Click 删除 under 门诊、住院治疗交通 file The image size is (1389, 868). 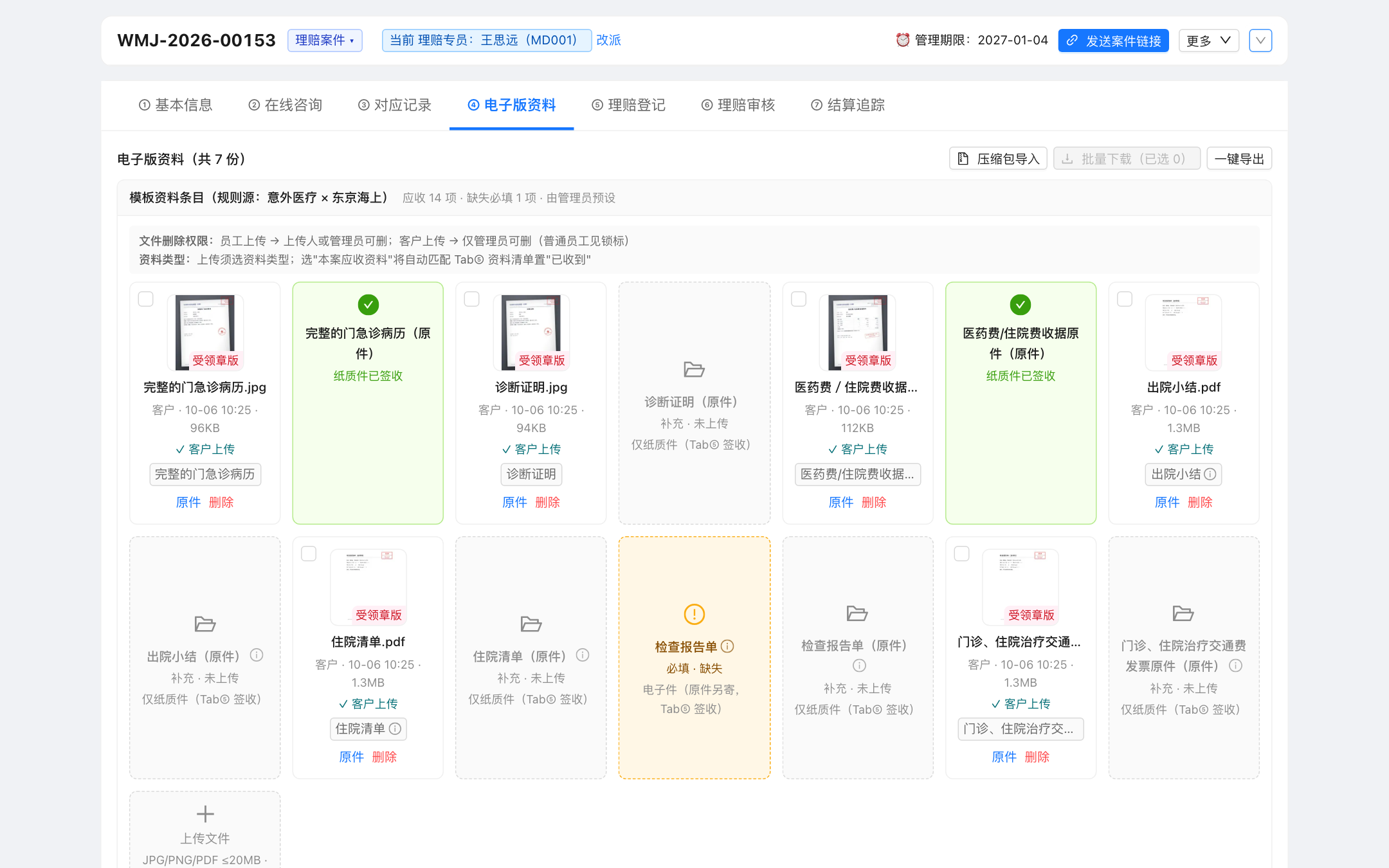pos(1037,757)
